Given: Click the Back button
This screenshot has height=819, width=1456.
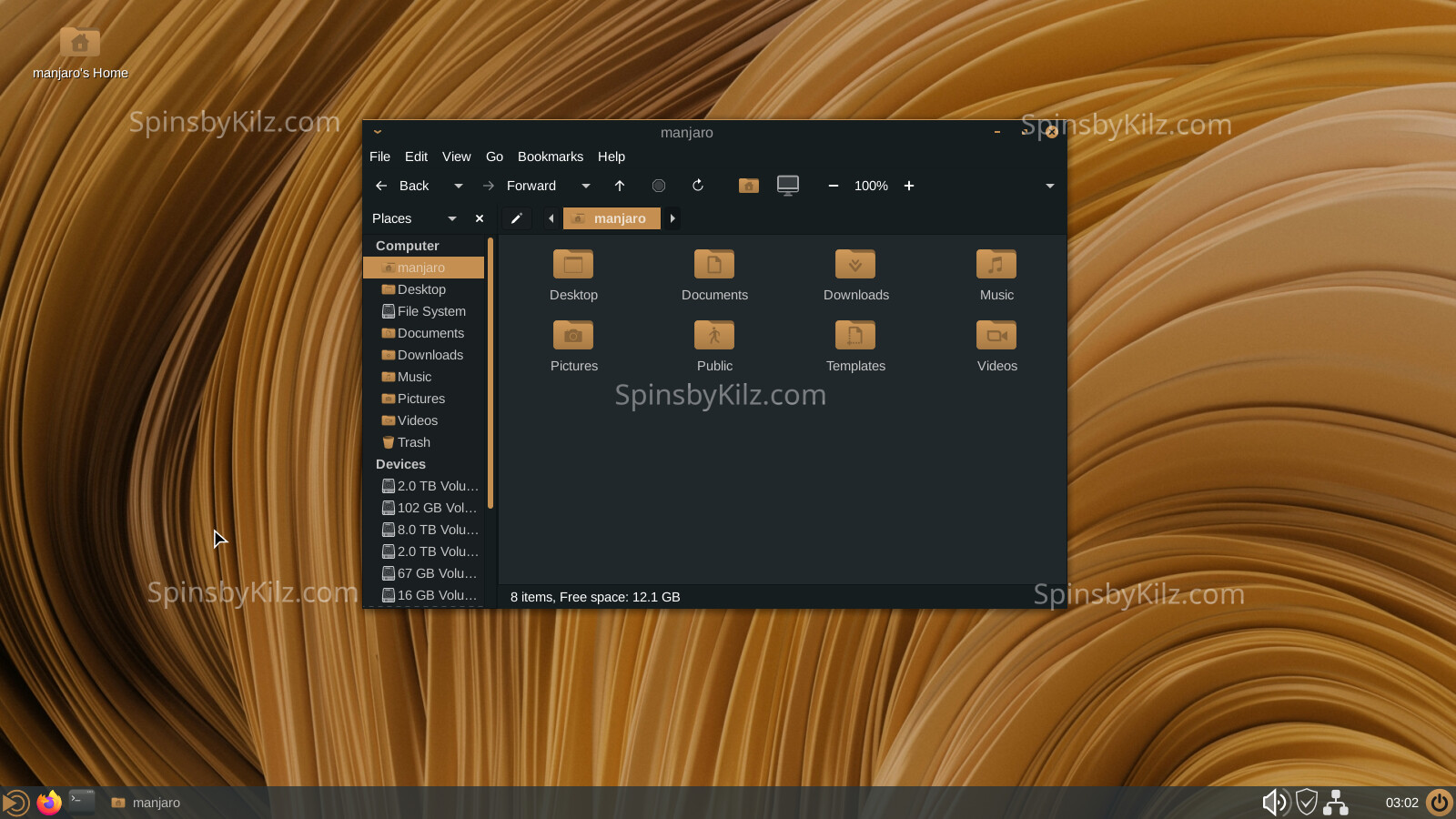Looking at the screenshot, I should (403, 186).
